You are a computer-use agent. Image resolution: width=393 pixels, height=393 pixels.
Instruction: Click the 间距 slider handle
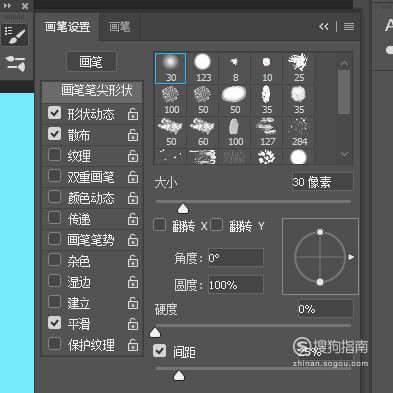[179, 376]
